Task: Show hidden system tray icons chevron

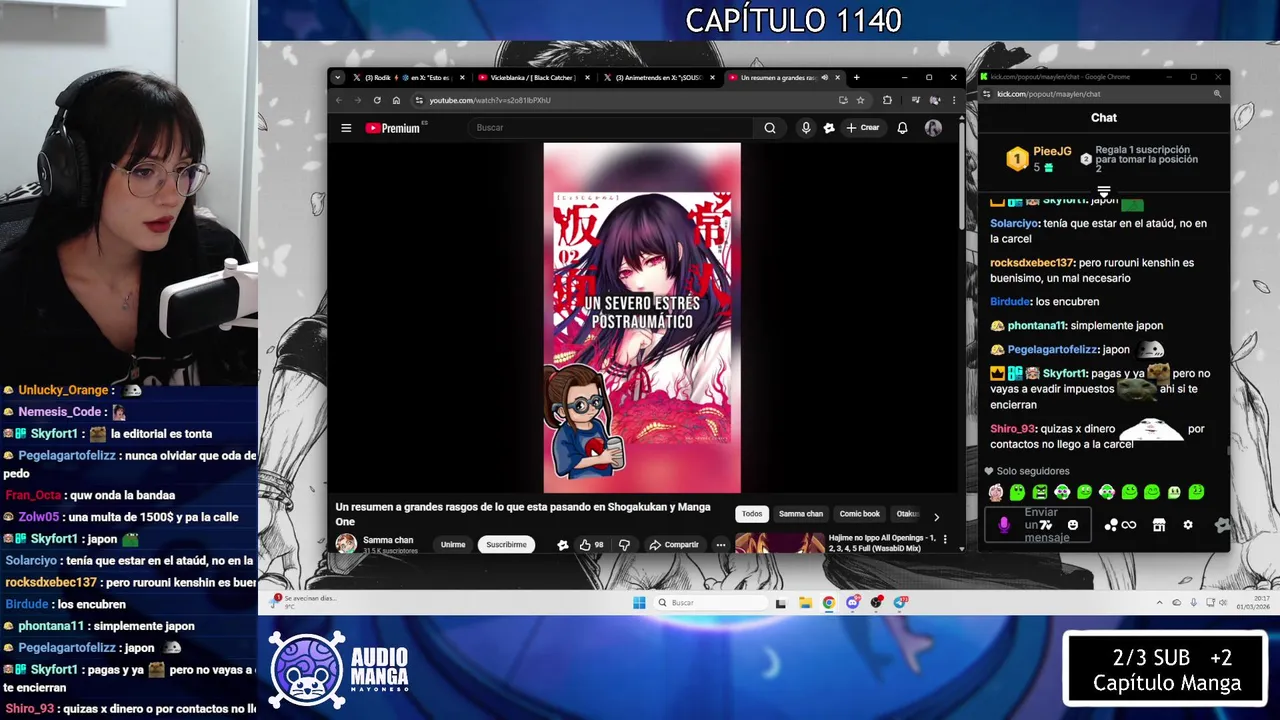Action: 1159,603
